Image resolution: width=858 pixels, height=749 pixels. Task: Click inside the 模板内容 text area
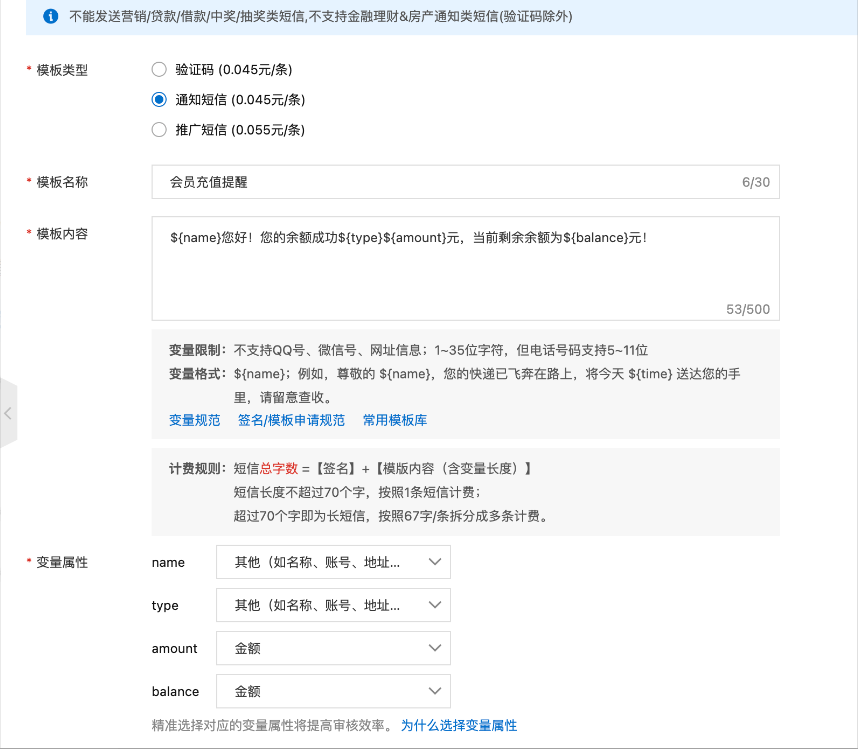465,275
